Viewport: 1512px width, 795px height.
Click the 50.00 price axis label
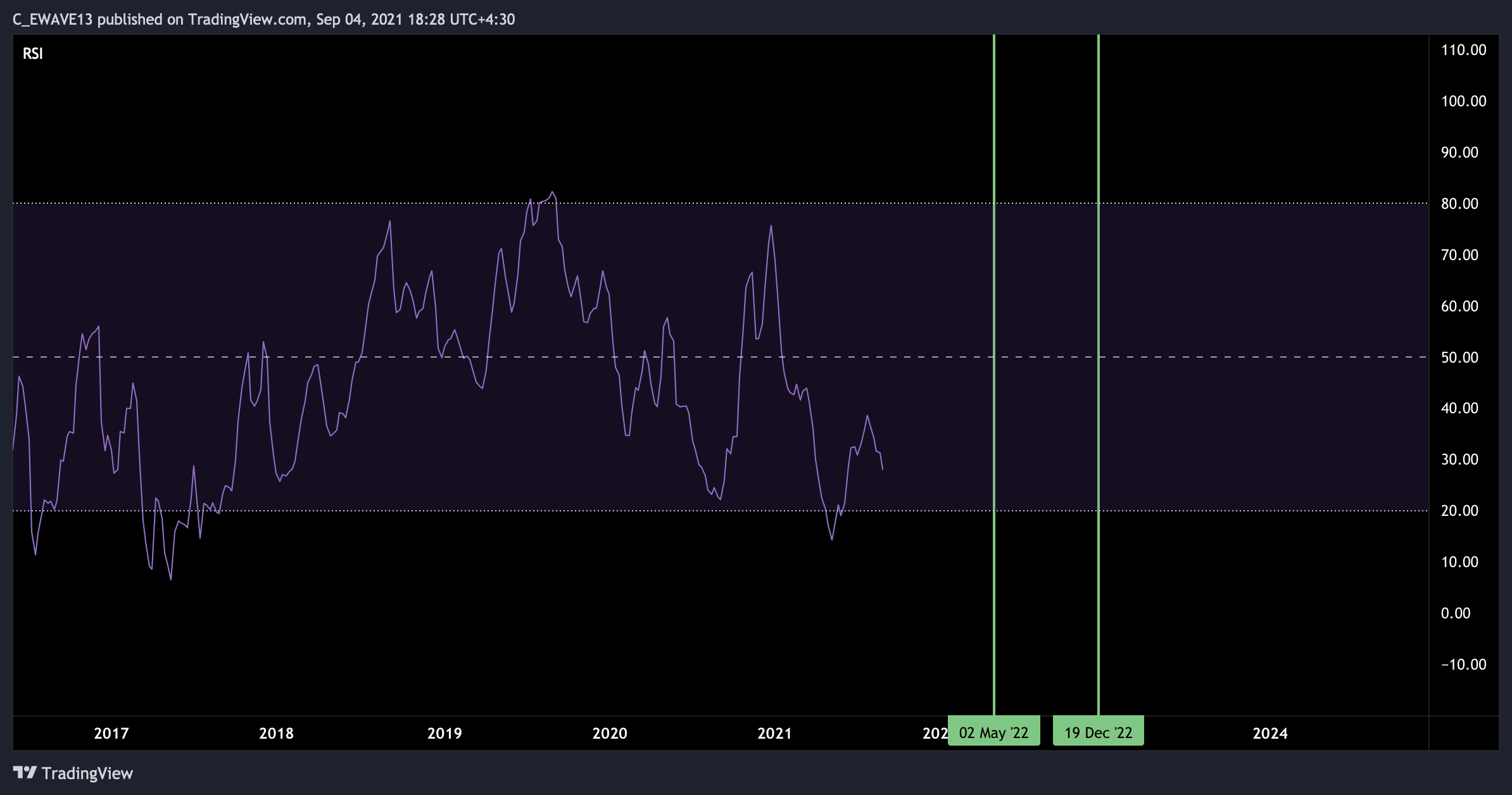coord(1459,357)
